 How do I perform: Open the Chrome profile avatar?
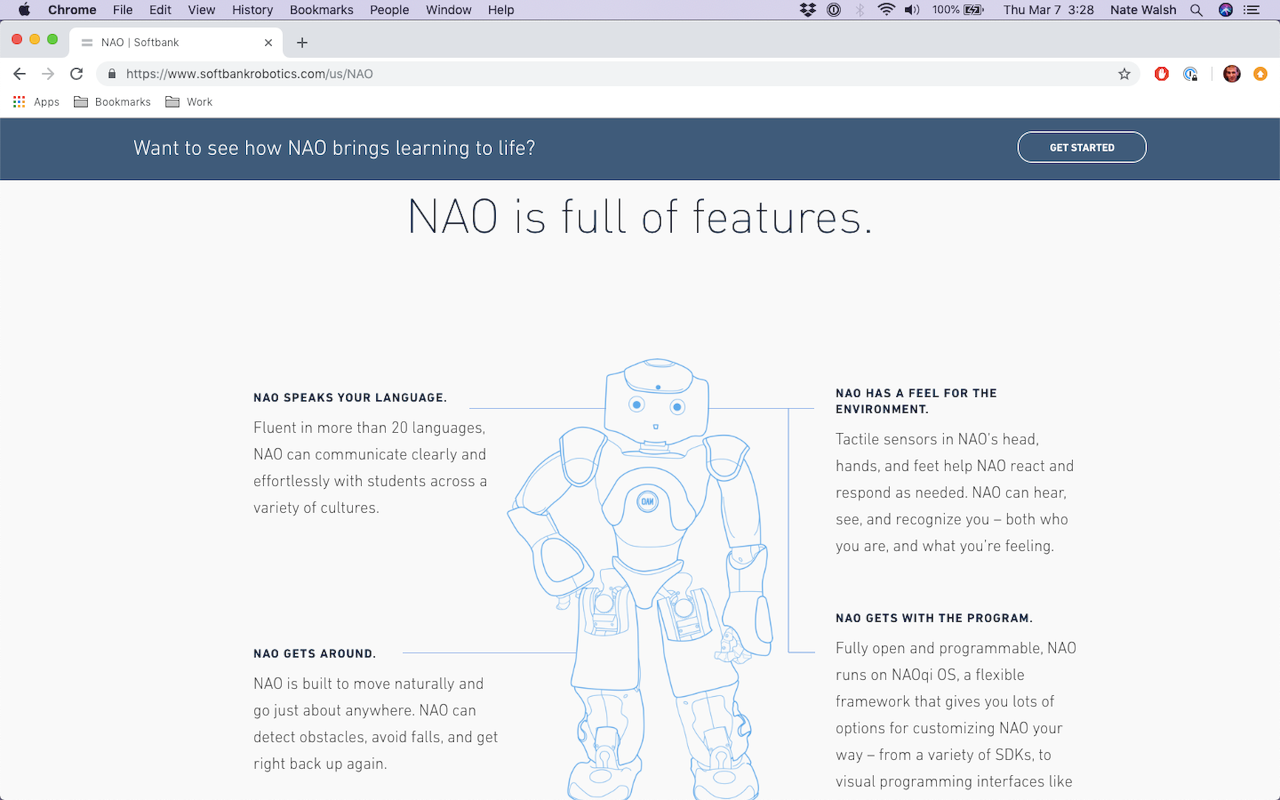(1232, 74)
